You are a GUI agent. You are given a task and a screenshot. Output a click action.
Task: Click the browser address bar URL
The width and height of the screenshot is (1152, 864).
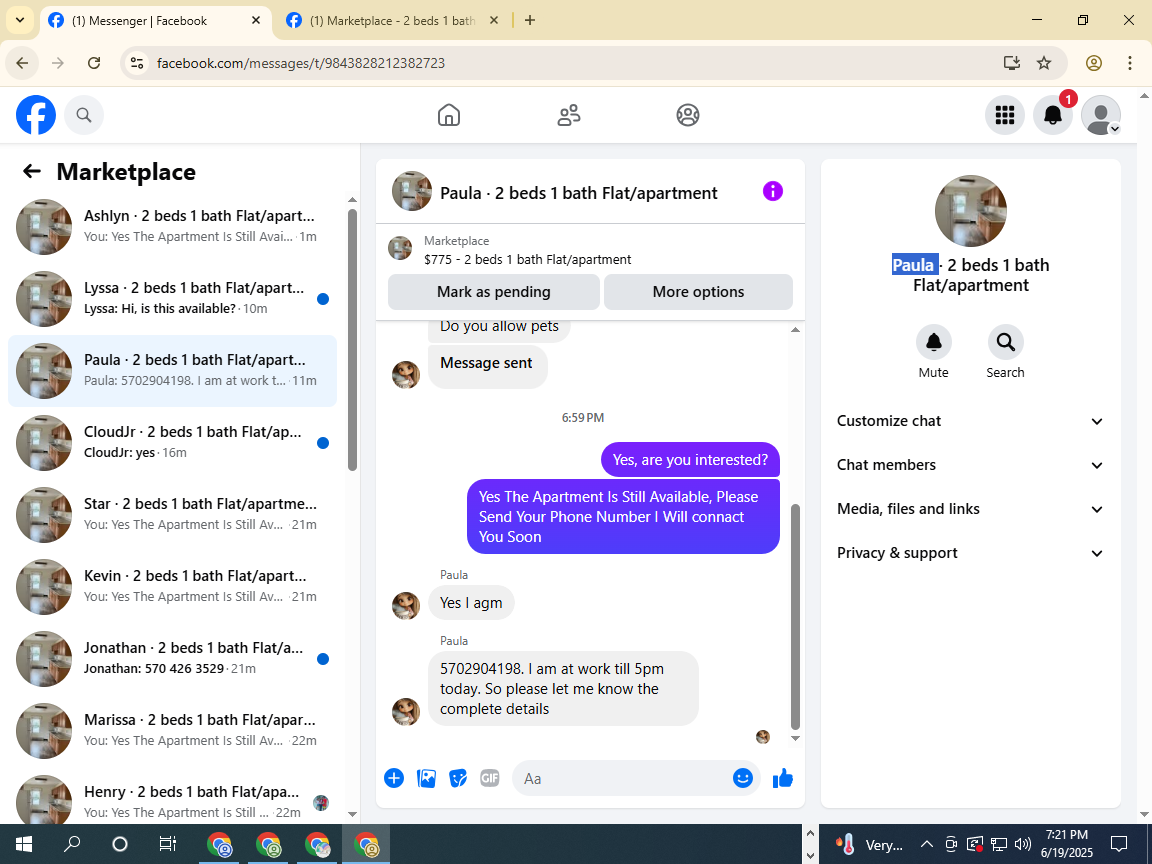[x=300, y=63]
